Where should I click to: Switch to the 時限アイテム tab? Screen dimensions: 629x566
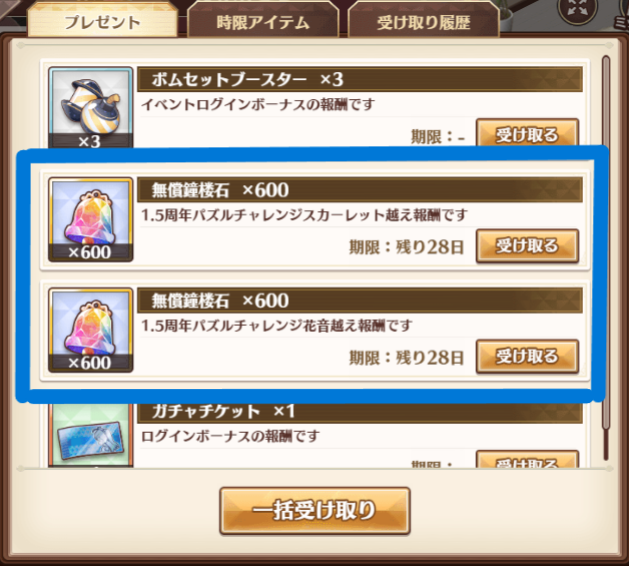pyautogui.click(x=263, y=20)
